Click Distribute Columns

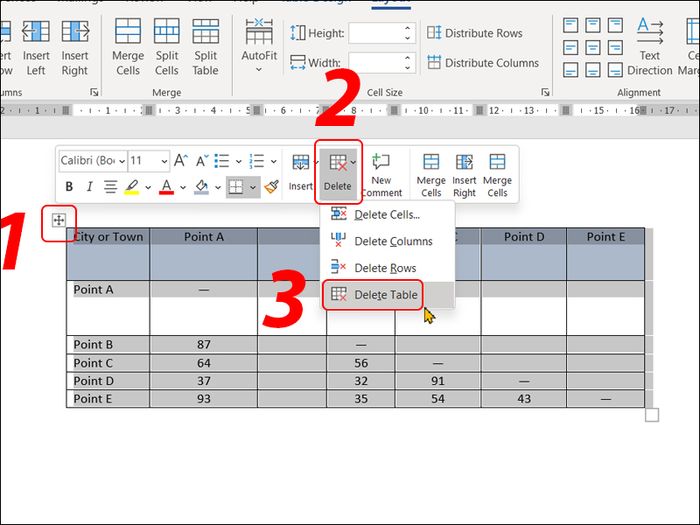[483, 63]
